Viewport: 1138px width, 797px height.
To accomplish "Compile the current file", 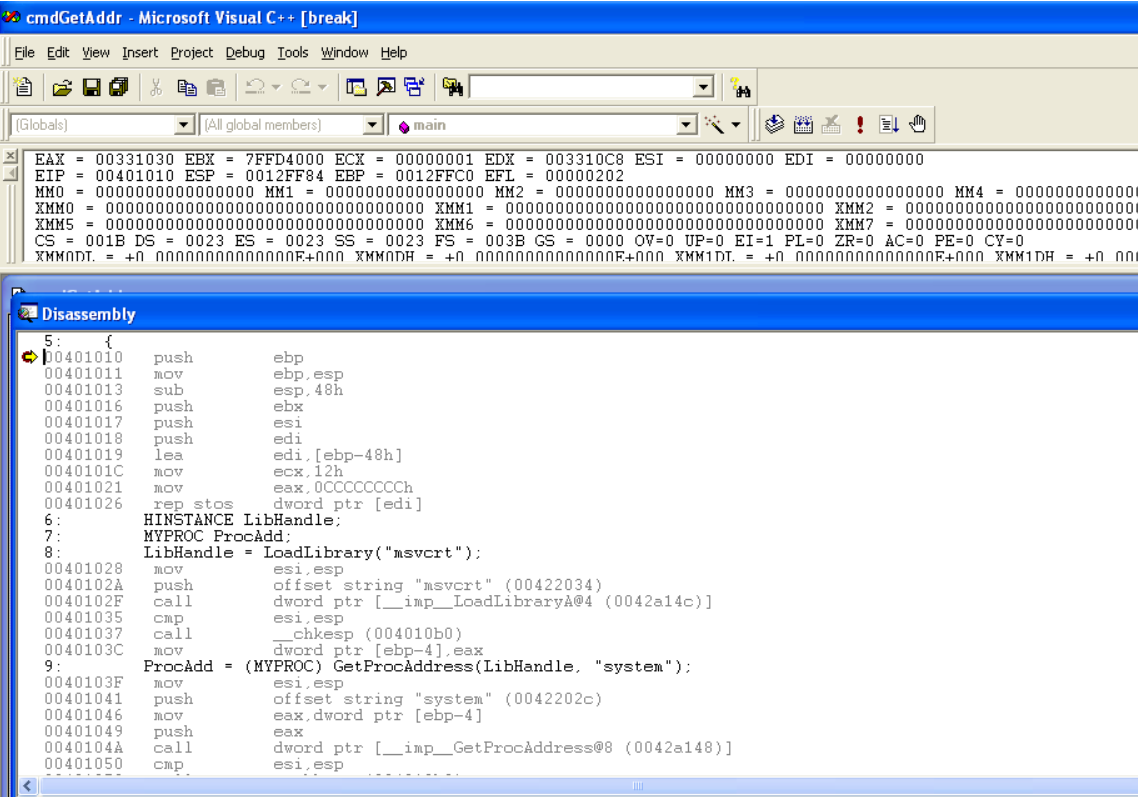I will 773,124.
